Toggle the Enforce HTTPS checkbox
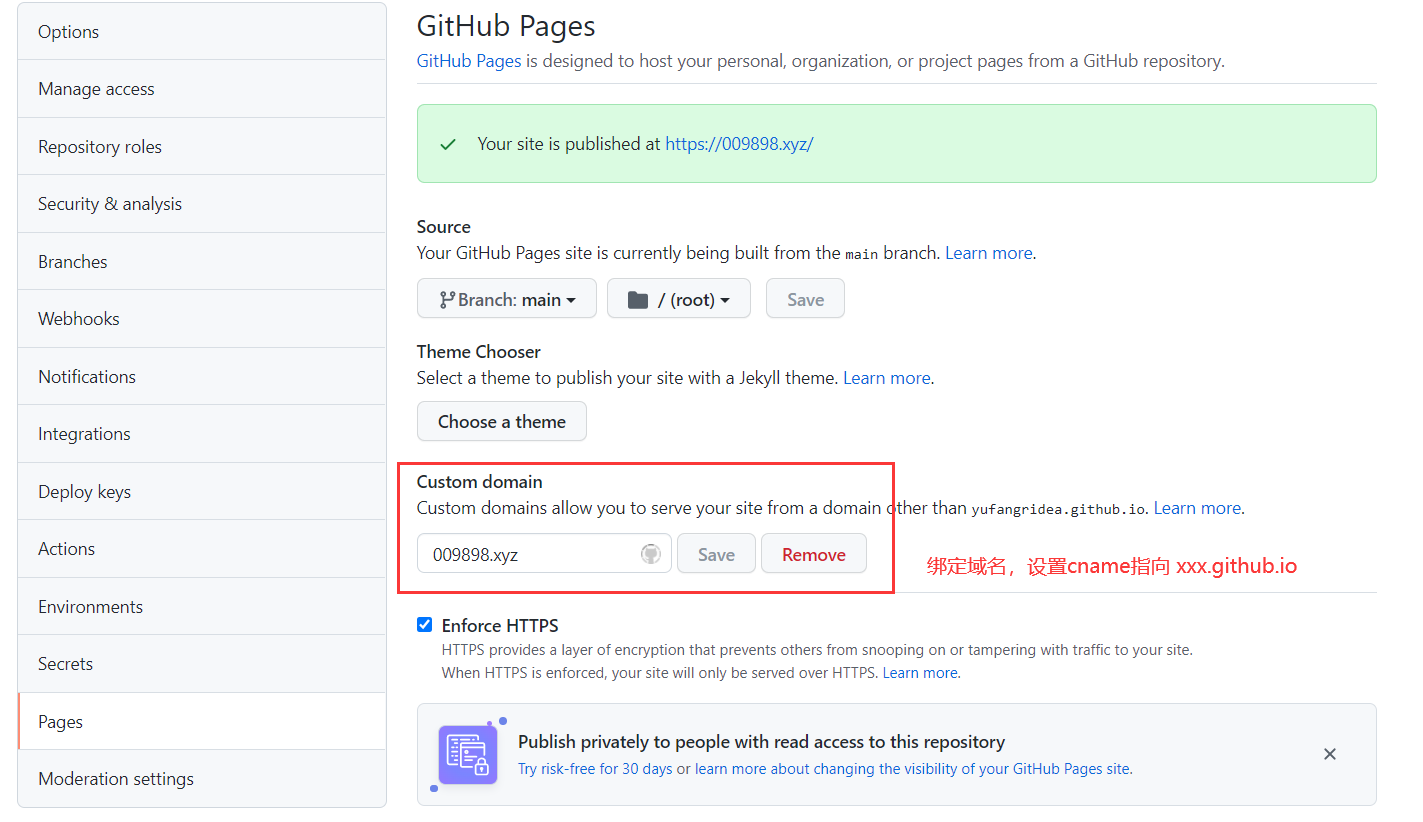Image resolution: width=1423 pixels, height=822 pixels. [x=425, y=625]
